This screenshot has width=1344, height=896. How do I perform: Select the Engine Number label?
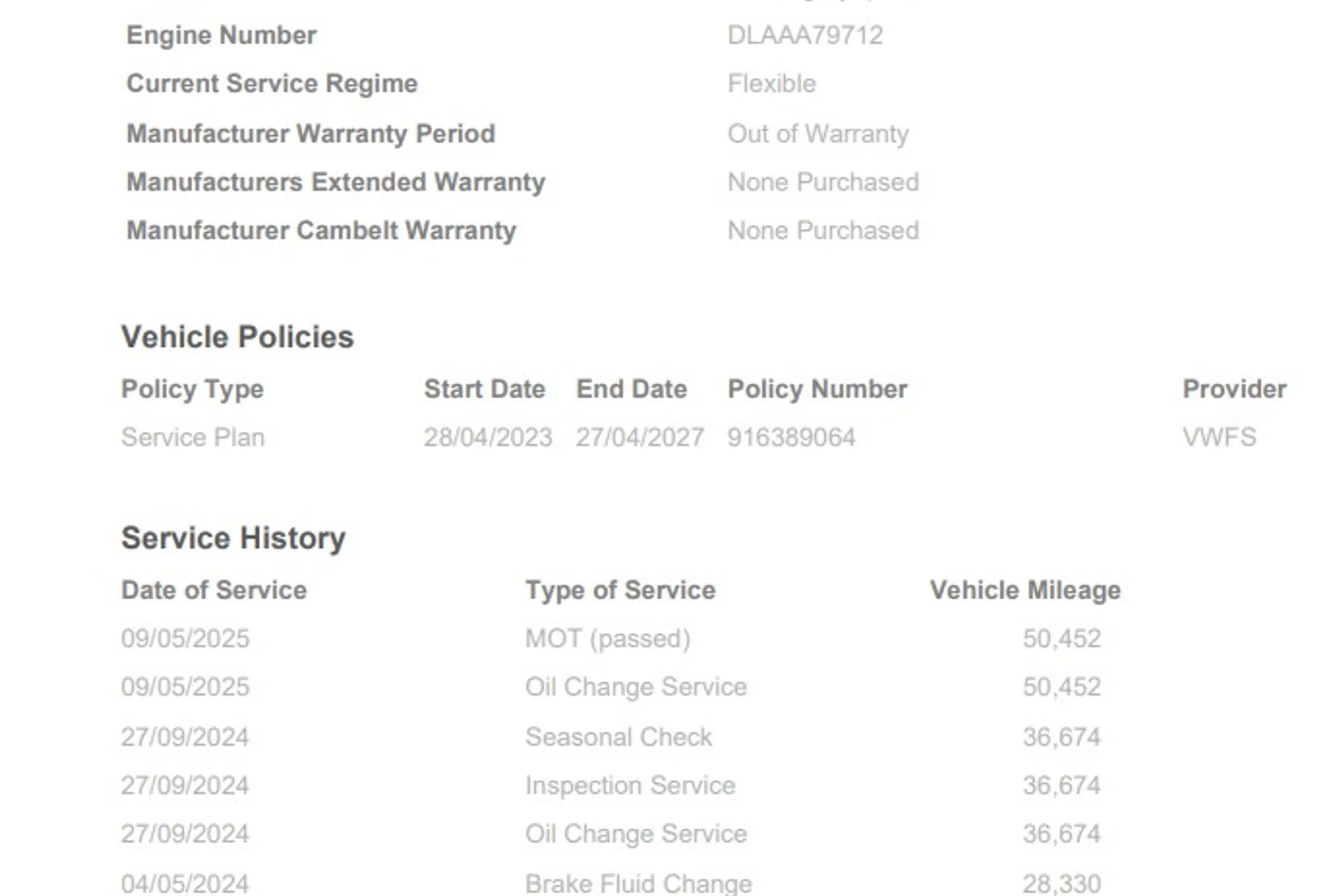(x=221, y=35)
